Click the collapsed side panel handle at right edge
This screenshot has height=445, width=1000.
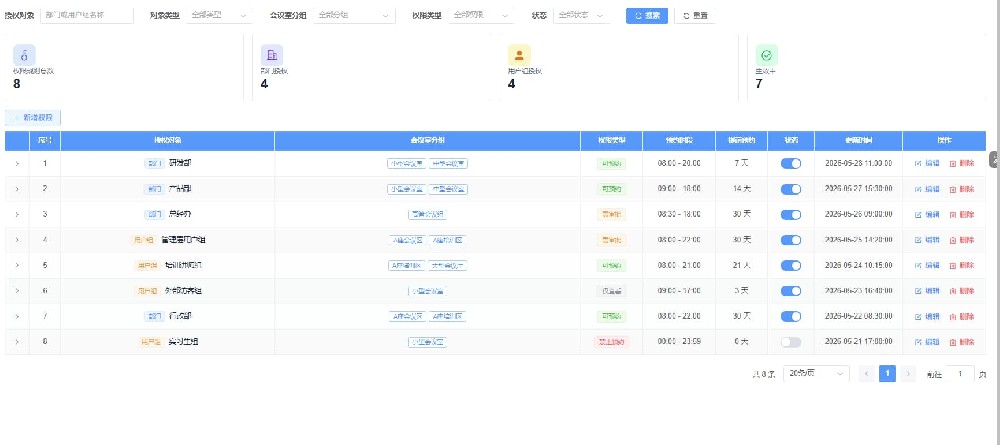994,160
